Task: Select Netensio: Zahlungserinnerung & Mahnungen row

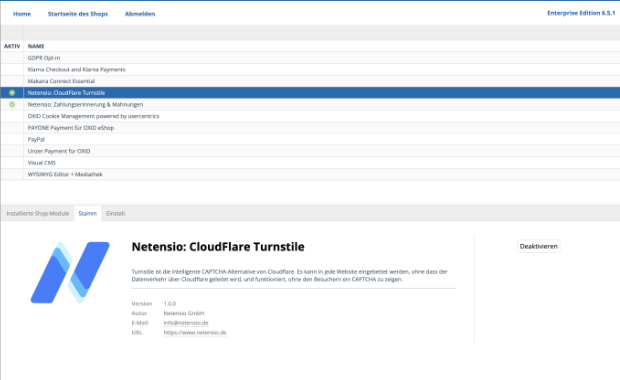Action: point(310,104)
